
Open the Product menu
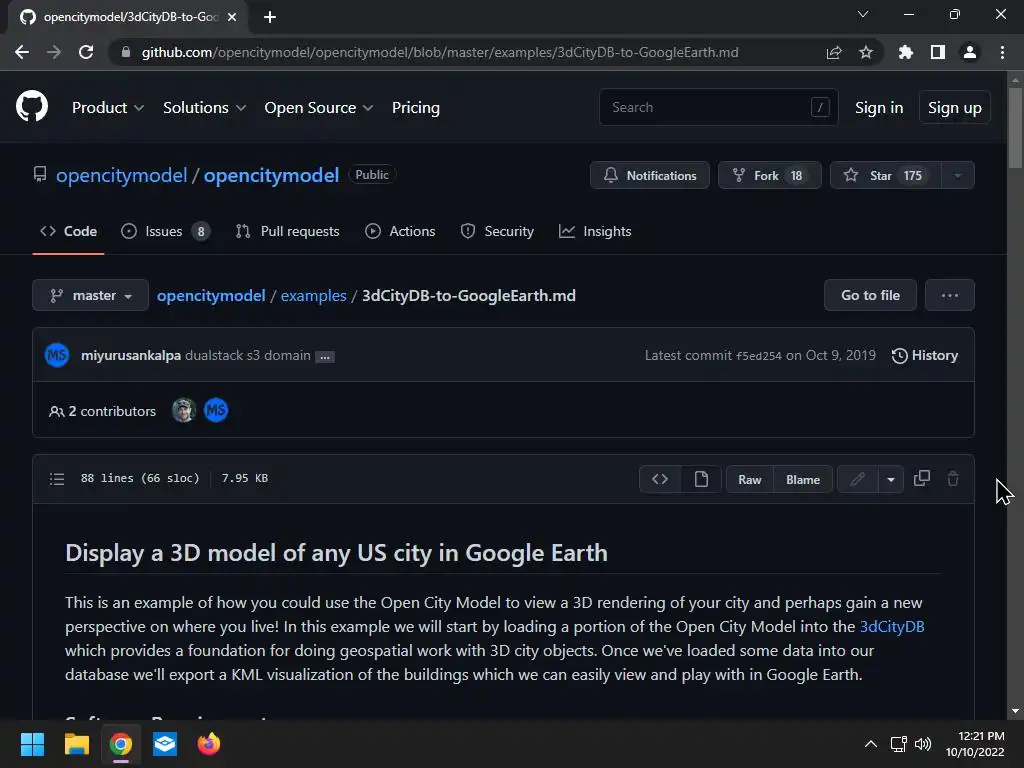coord(108,108)
